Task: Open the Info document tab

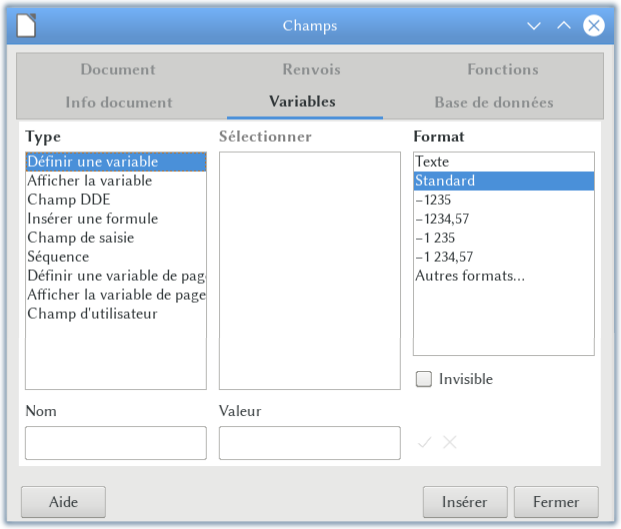Action: [x=118, y=102]
